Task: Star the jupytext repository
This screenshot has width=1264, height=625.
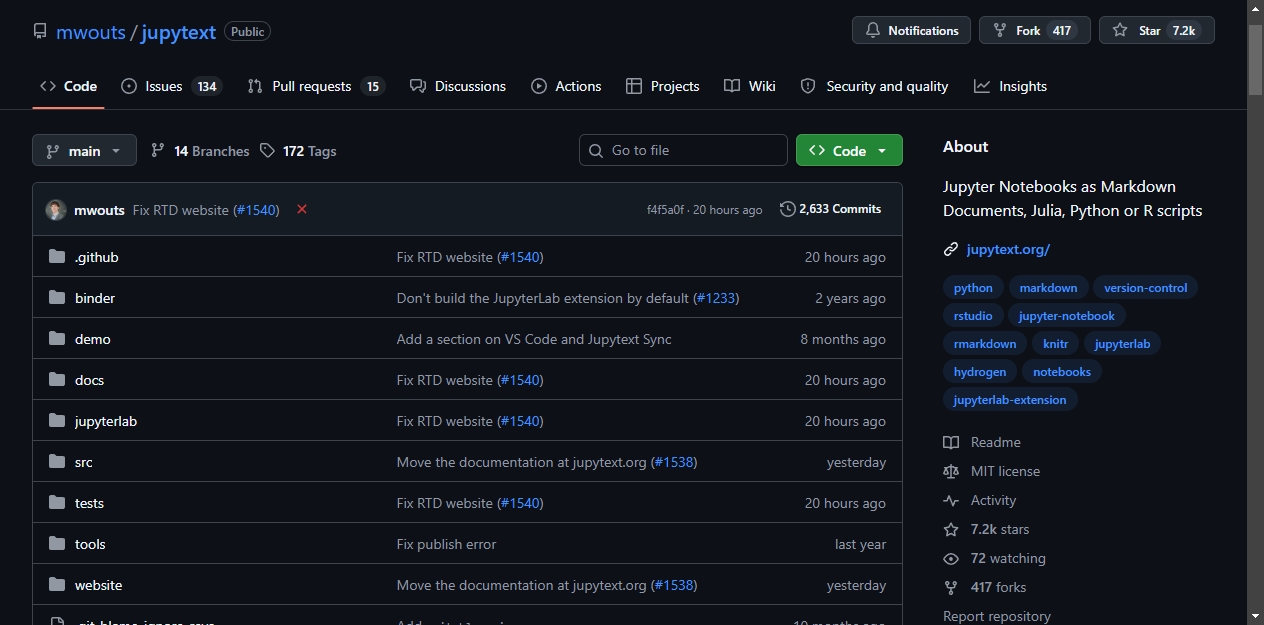Action: click(x=1156, y=30)
